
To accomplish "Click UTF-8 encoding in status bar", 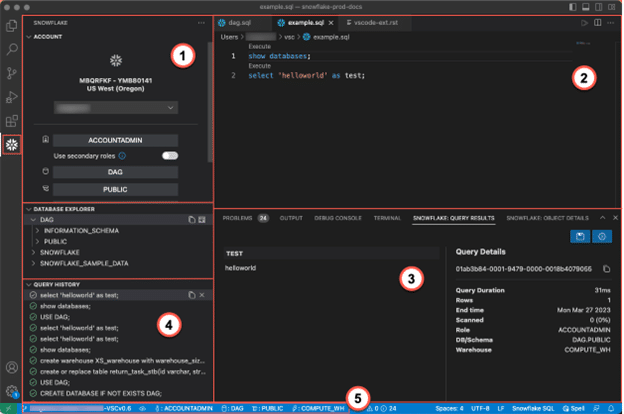I will [x=480, y=408].
